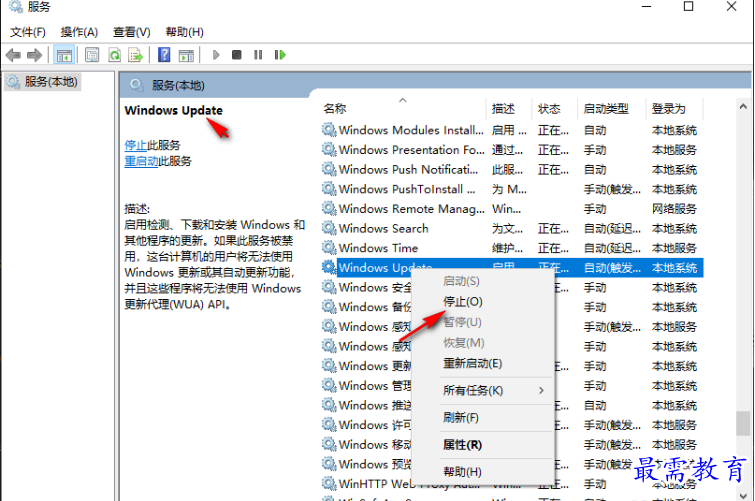Click the Start service play icon
This screenshot has width=755, height=501.
(216, 55)
